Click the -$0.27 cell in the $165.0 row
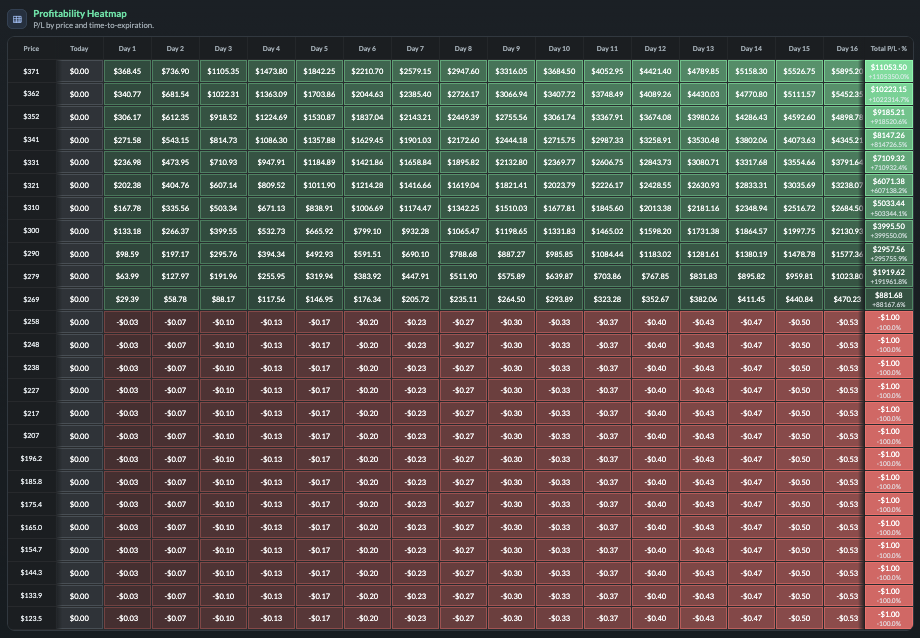Image resolution: width=920 pixels, height=638 pixels. coord(463,527)
